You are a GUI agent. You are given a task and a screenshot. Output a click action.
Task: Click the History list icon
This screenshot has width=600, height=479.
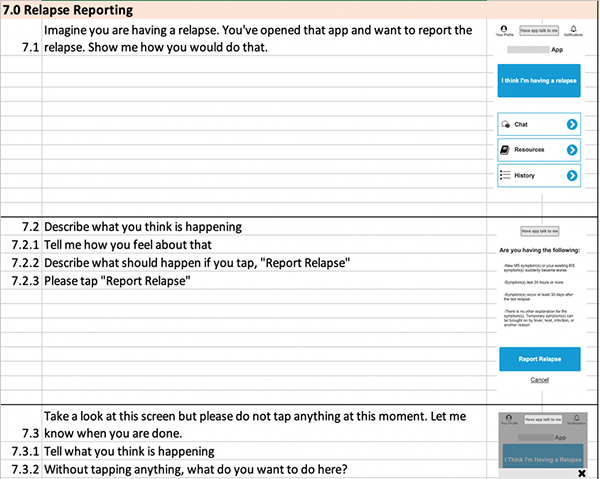505,175
